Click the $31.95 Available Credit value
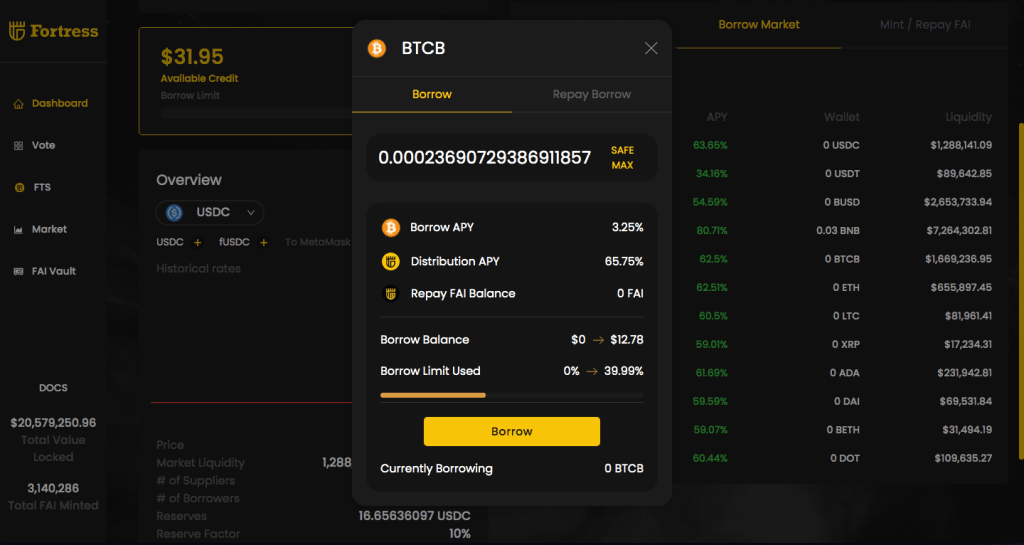Image resolution: width=1024 pixels, height=545 pixels. click(x=192, y=57)
